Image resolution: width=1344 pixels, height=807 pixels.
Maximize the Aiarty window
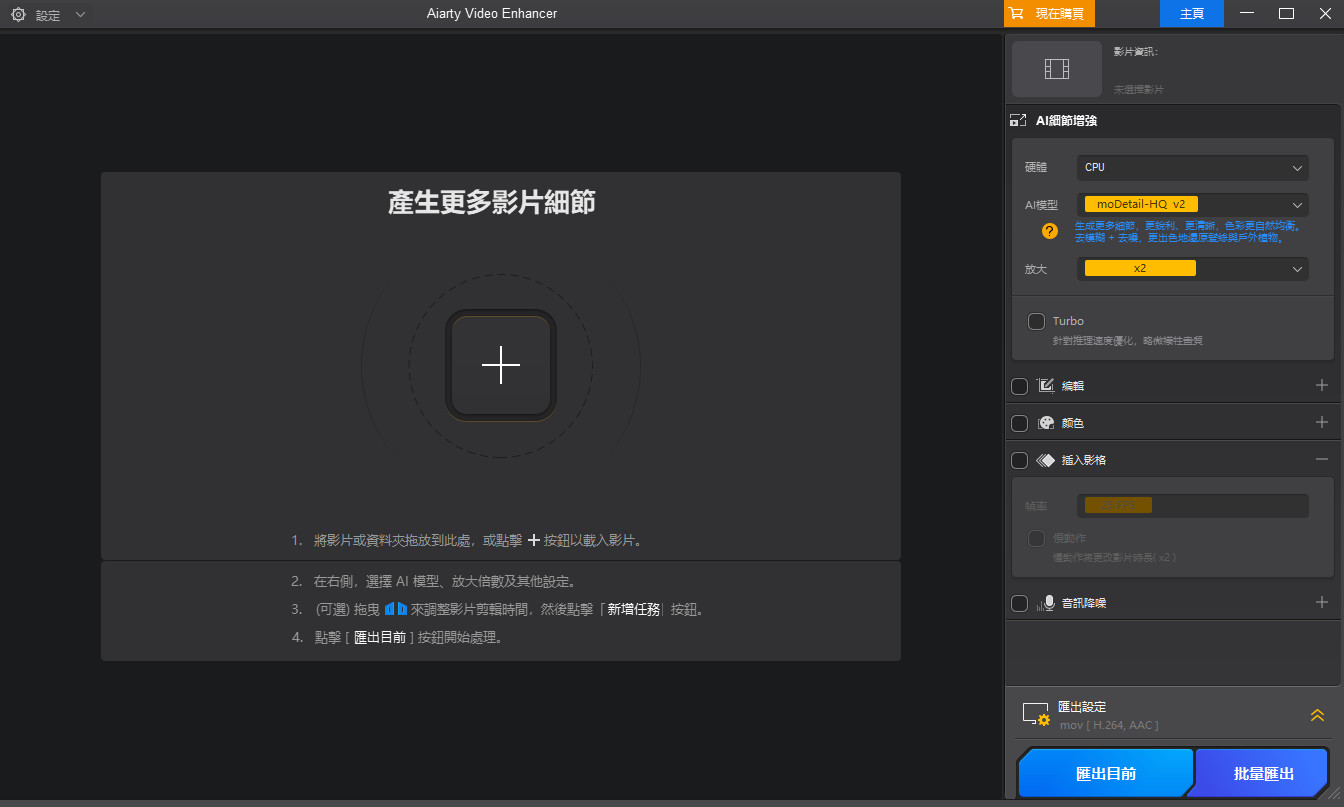tap(1287, 14)
